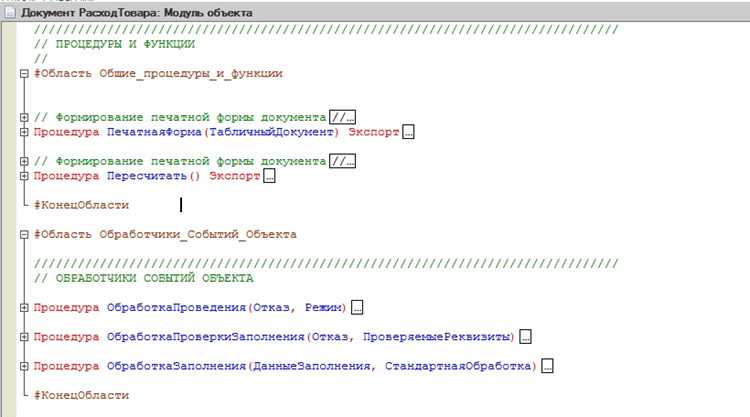750x417 pixels.
Task: Expand the Пересчитать procedure node
Action: pyautogui.click(x=24, y=176)
